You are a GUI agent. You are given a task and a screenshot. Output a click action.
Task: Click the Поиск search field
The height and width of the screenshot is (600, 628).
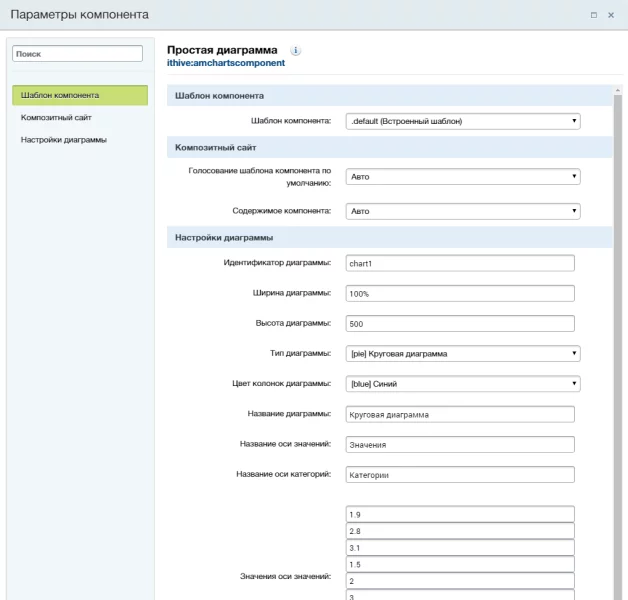[77, 54]
